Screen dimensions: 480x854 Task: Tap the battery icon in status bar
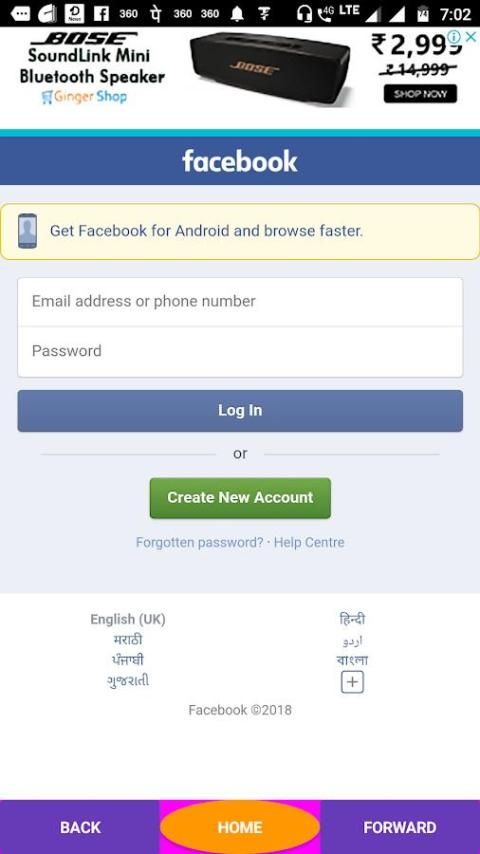423,13
